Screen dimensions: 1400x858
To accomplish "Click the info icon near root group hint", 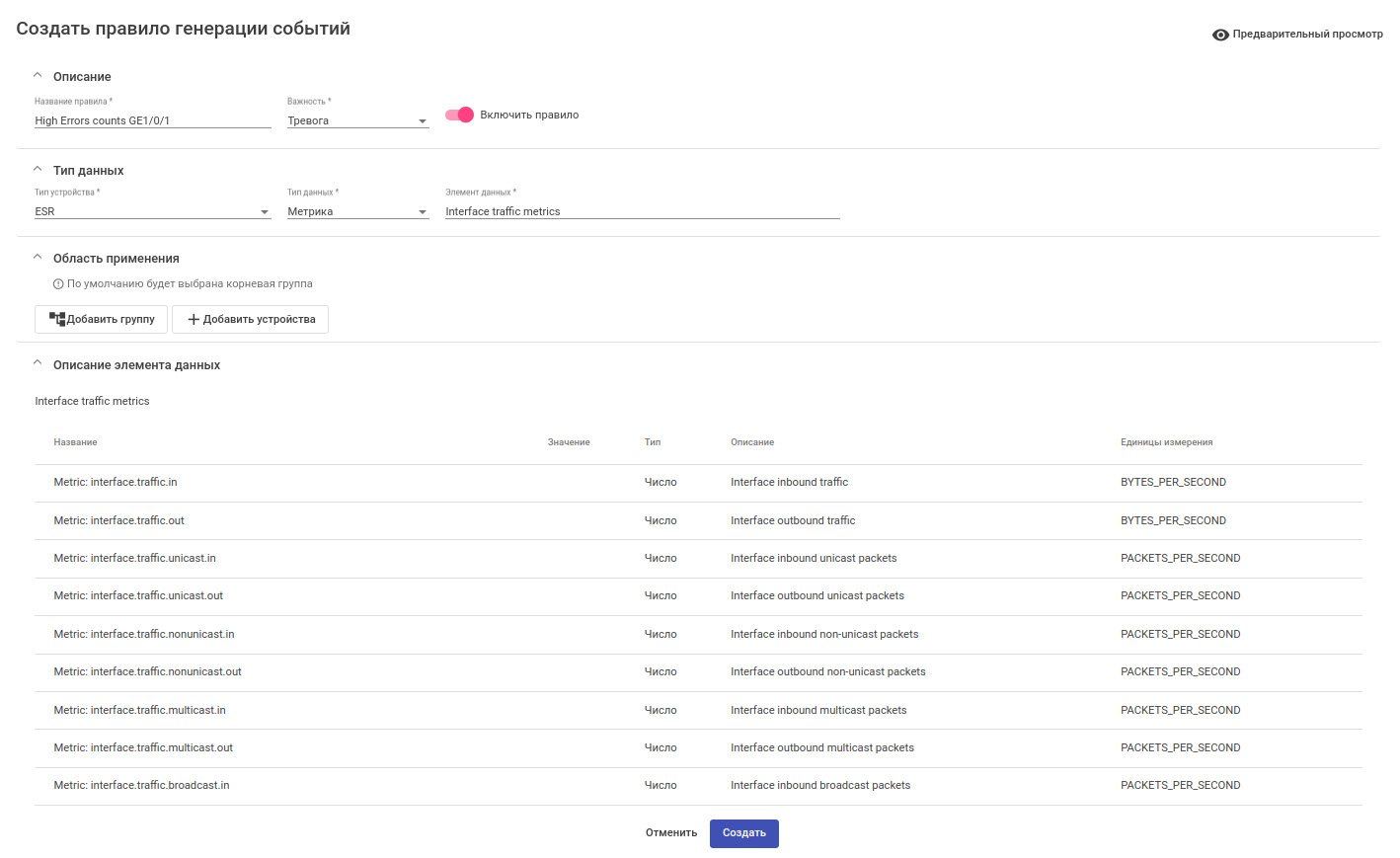I will point(58,284).
